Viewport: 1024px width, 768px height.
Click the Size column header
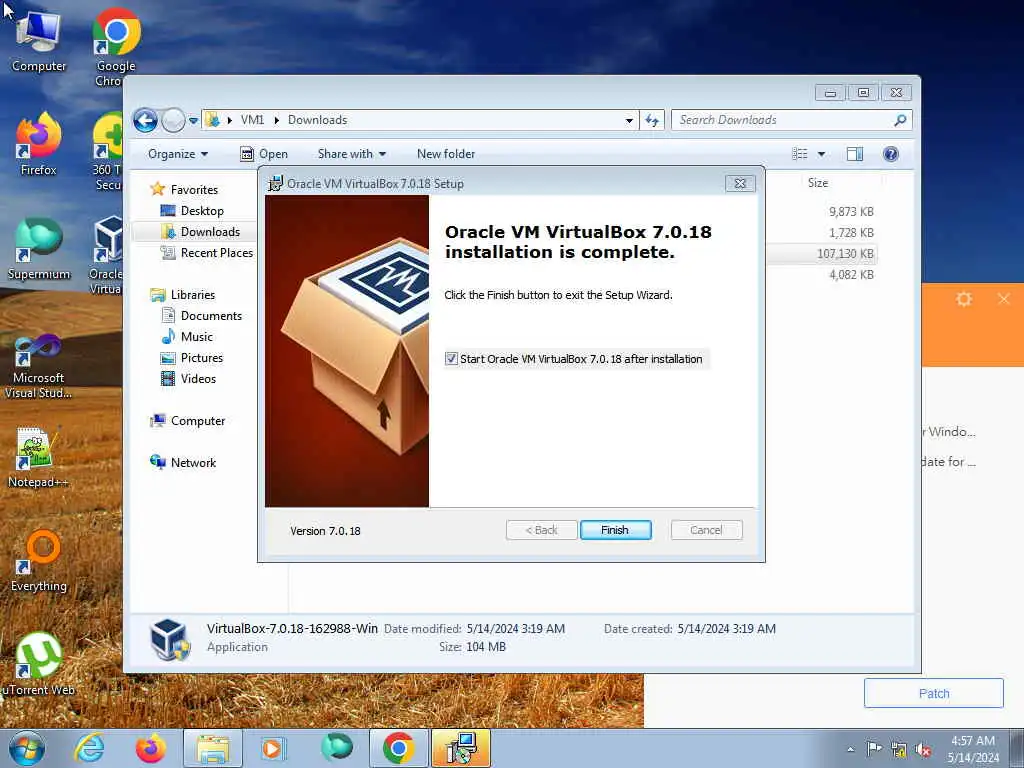[818, 184]
